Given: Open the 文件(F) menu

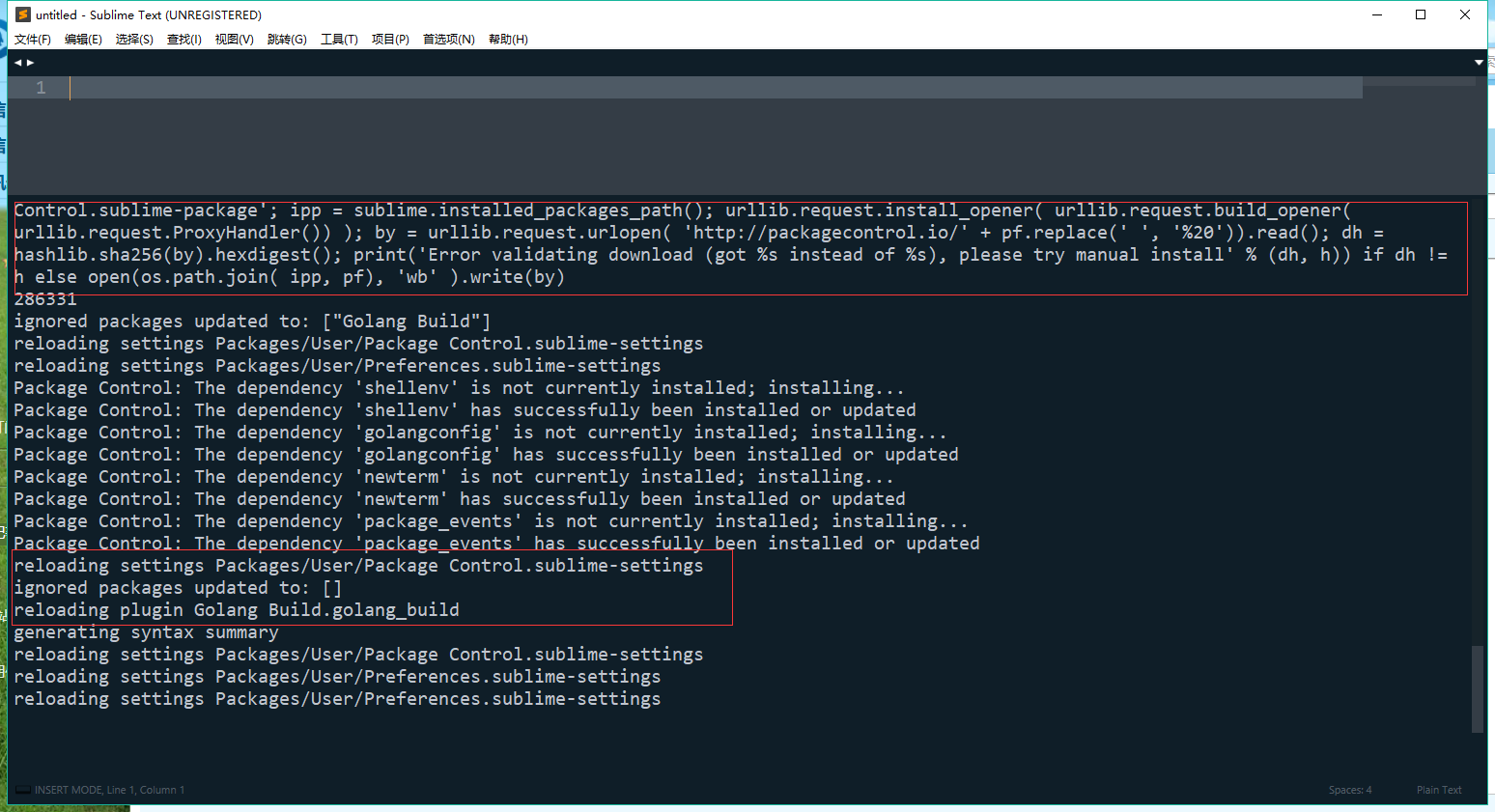Looking at the screenshot, I should click(33, 40).
